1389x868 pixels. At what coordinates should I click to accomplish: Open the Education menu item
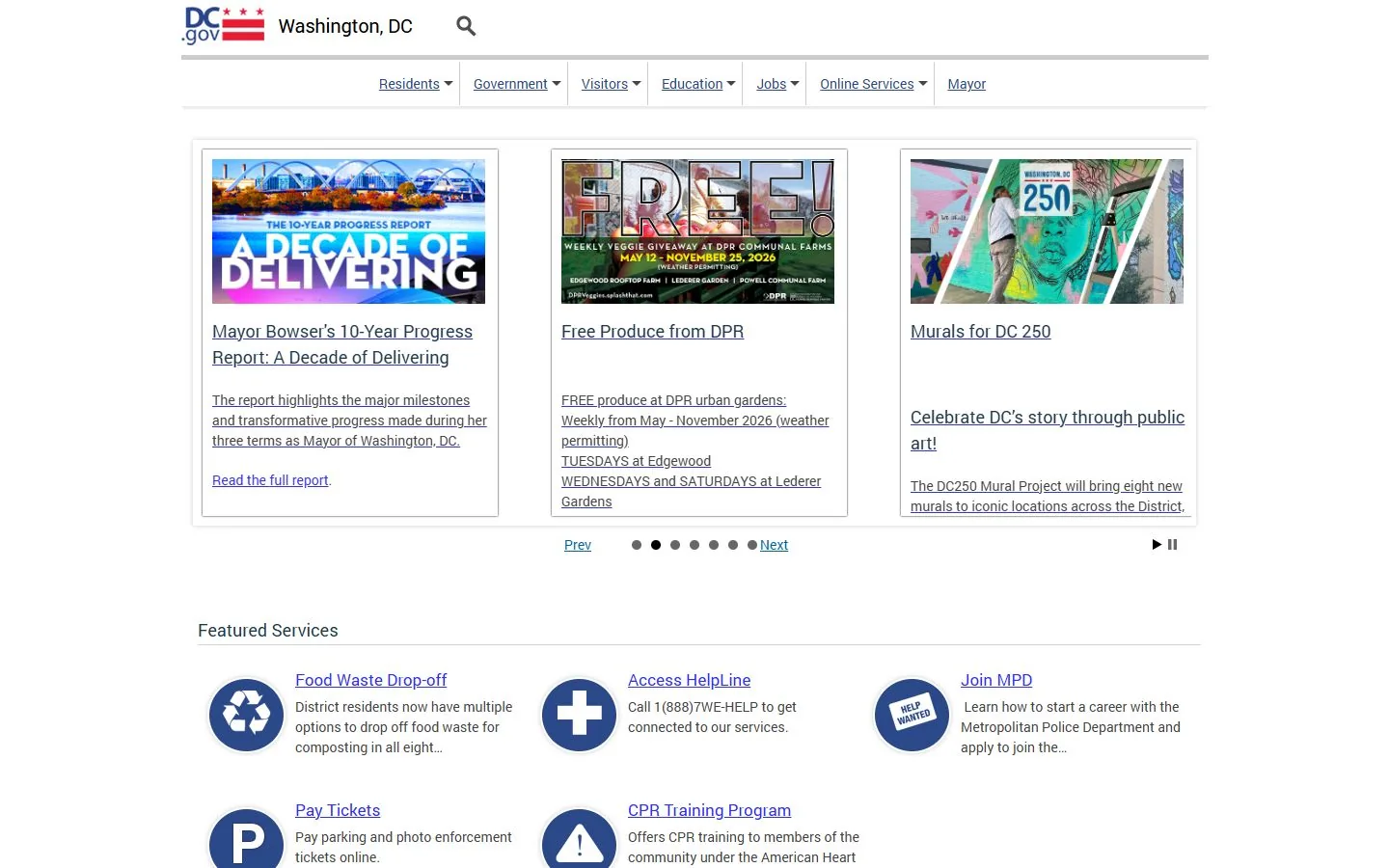(x=692, y=84)
